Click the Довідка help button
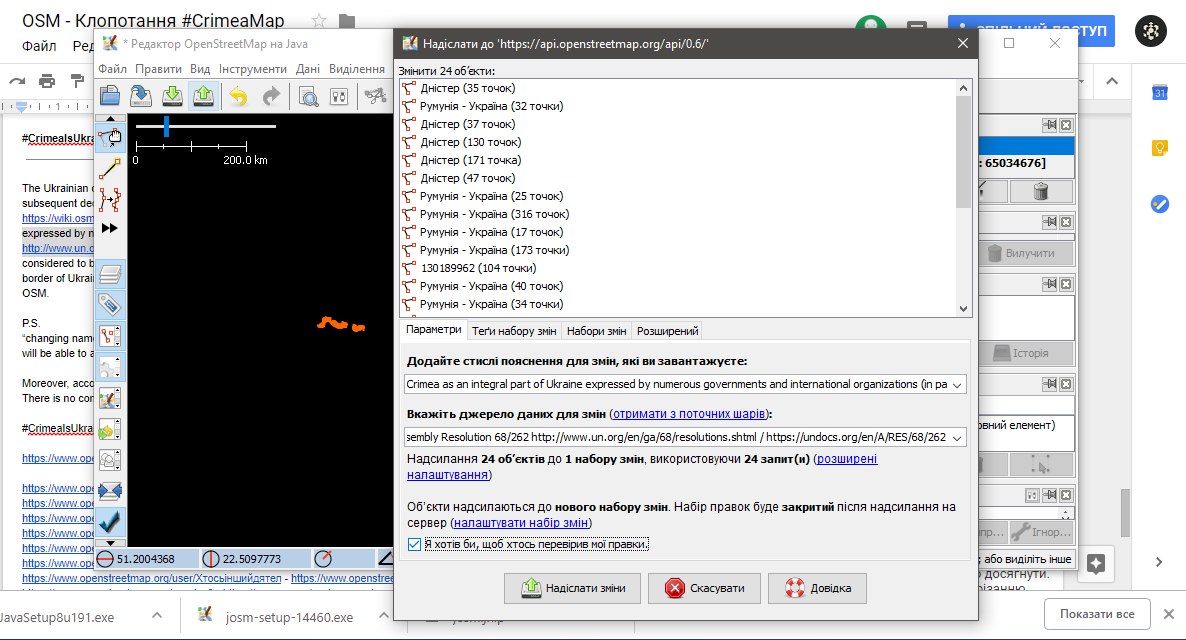Viewport: 1186px width, 640px height. (817, 588)
